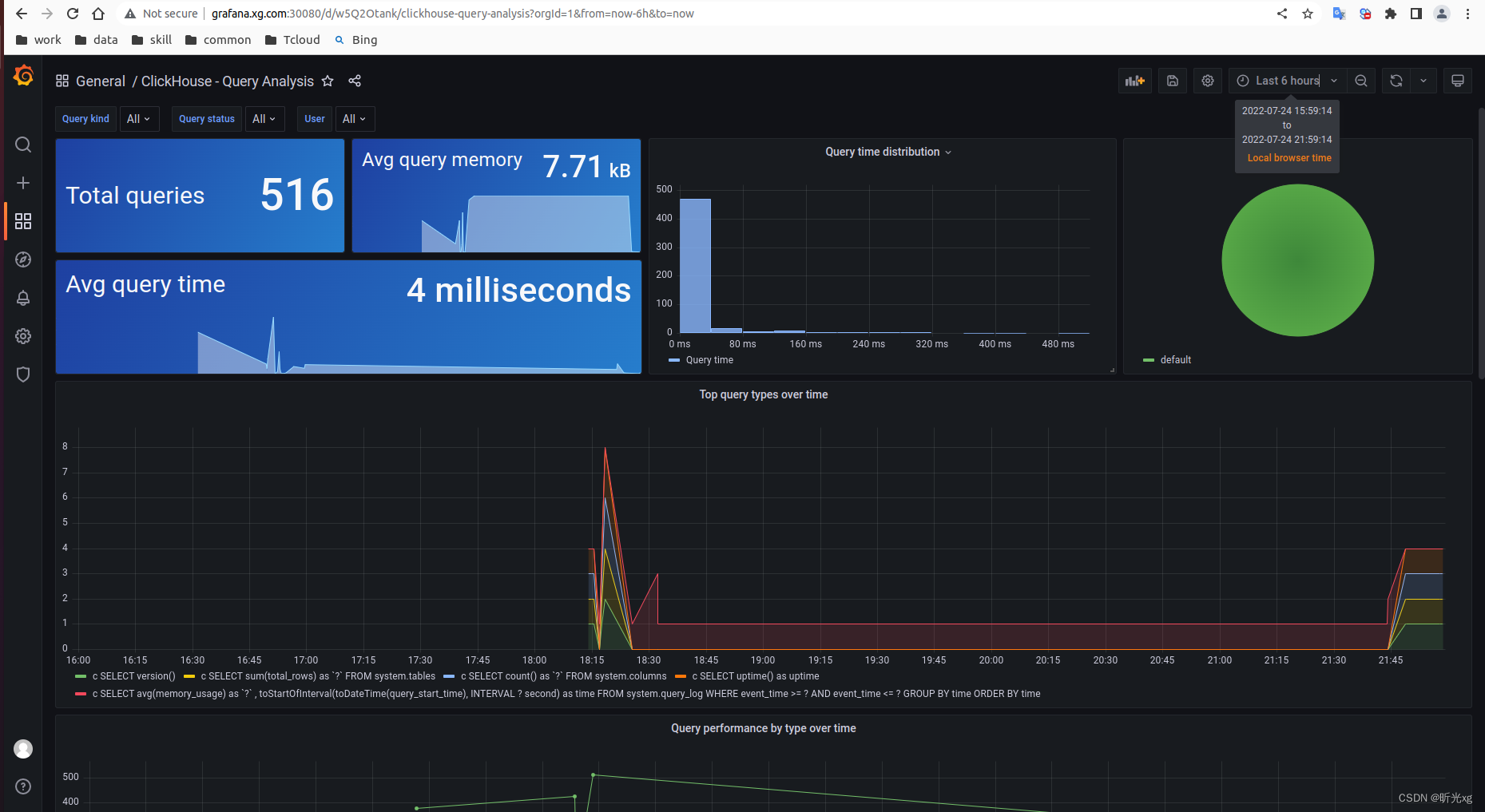Click the tallest 0 ms histogram bar
1485x812 pixels.
pos(695,265)
